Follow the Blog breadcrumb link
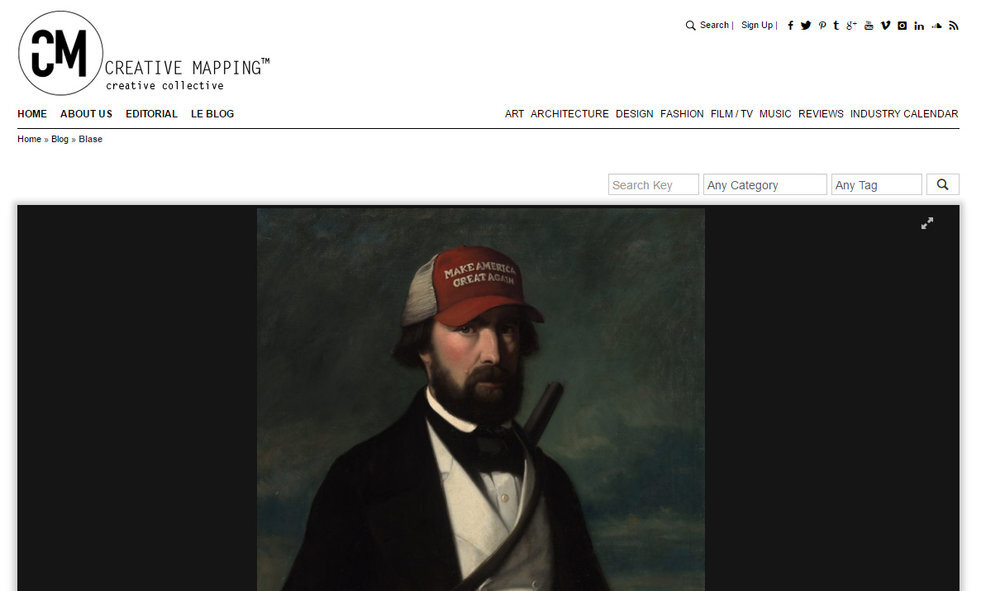Image resolution: width=1000 pixels, height=591 pixels. pos(60,139)
